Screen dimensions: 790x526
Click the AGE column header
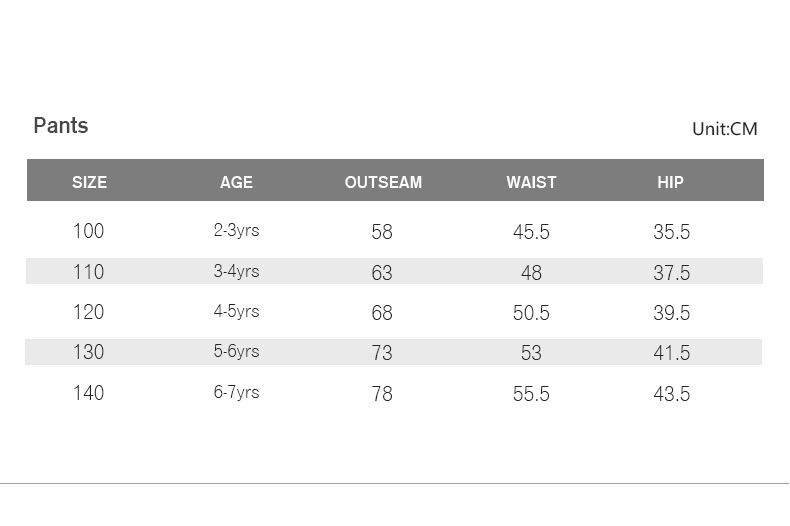pos(236,182)
